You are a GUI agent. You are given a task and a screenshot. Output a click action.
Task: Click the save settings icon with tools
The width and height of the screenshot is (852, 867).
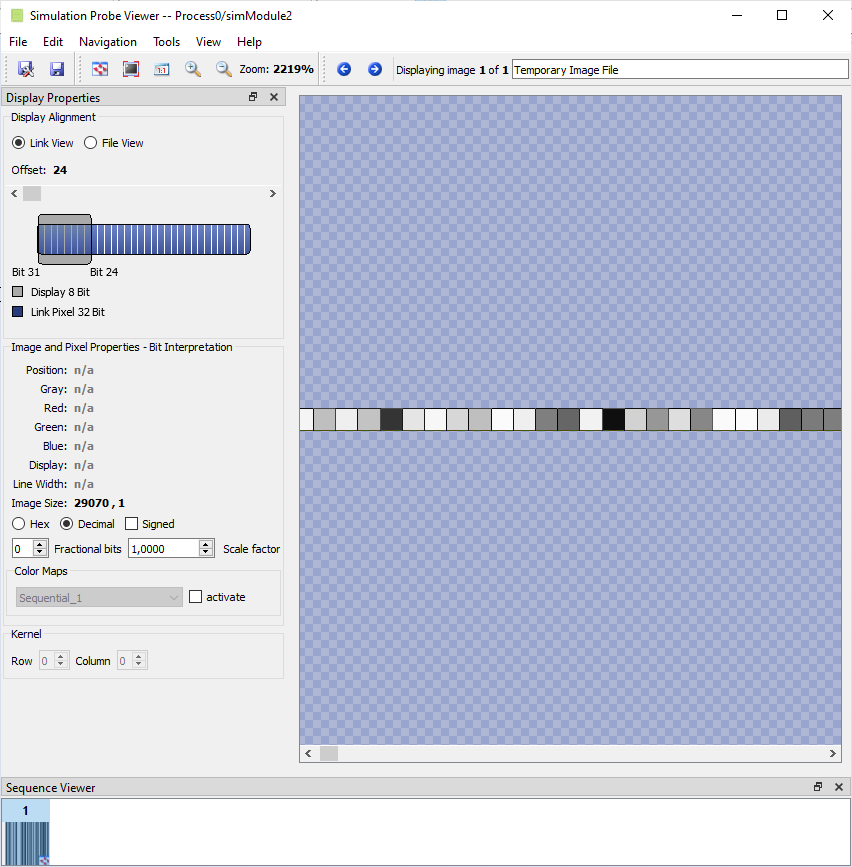25,69
